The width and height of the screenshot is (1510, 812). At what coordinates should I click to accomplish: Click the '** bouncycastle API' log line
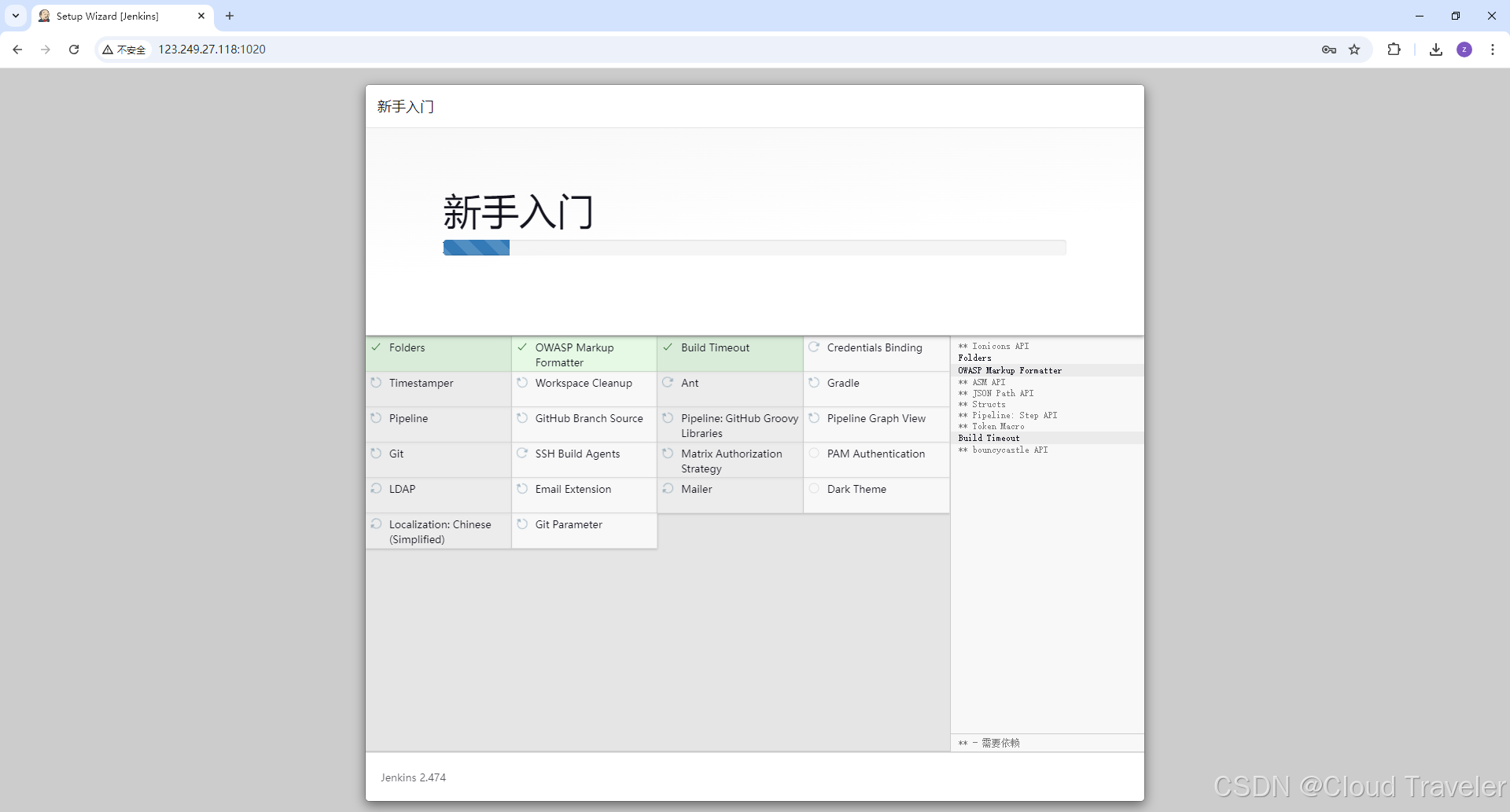point(1003,450)
